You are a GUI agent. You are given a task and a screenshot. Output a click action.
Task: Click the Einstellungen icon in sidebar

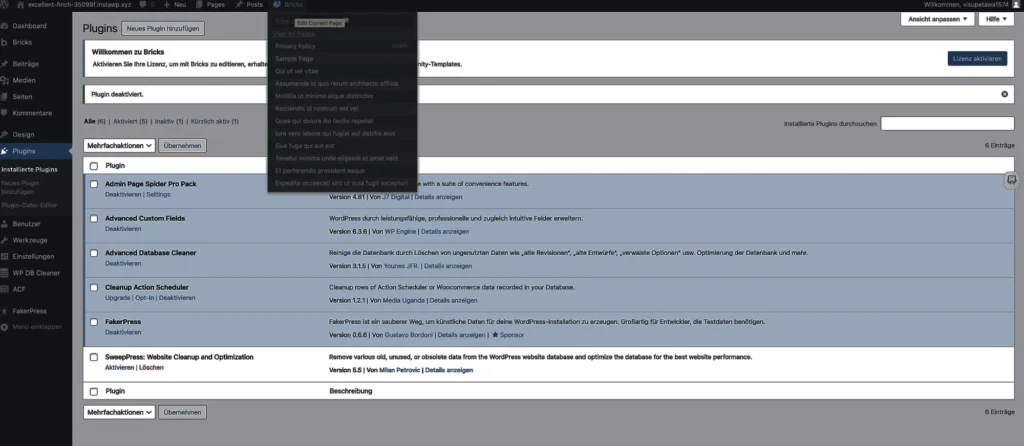[x=5, y=257]
